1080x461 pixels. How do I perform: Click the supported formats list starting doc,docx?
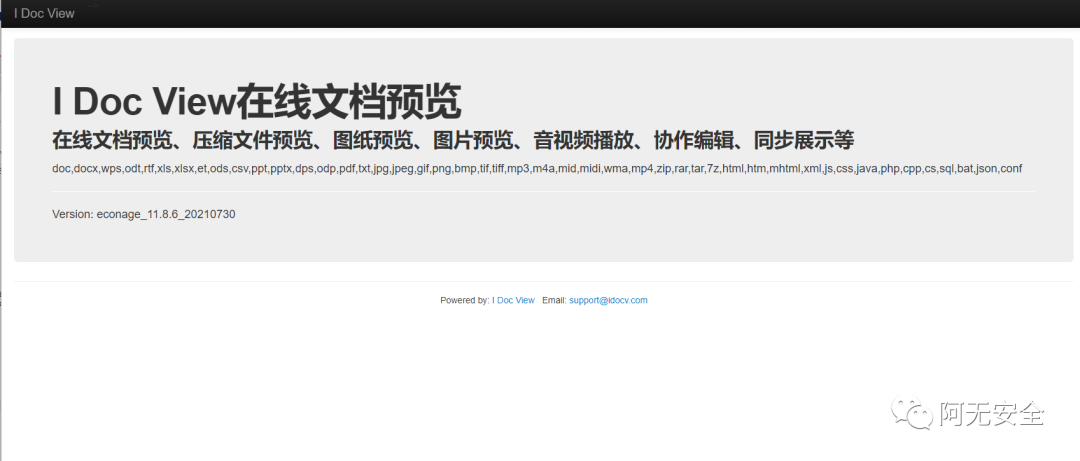pos(537,169)
